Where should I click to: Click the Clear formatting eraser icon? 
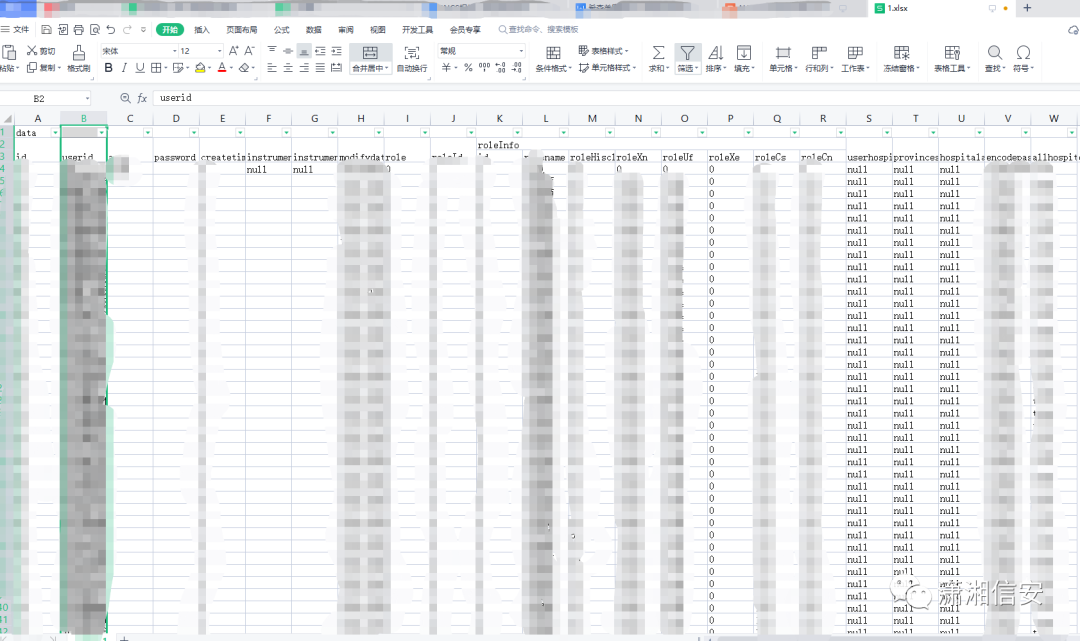click(x=244, y=67)
